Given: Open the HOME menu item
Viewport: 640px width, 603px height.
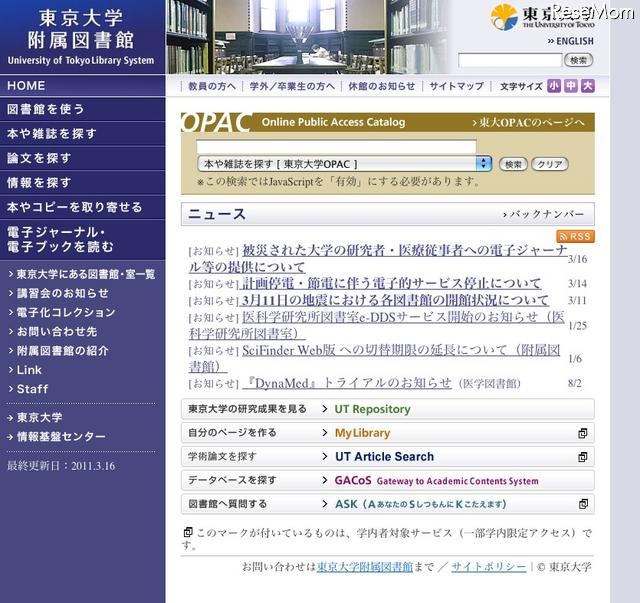Looking at the screenshot, I should point(82,86).
